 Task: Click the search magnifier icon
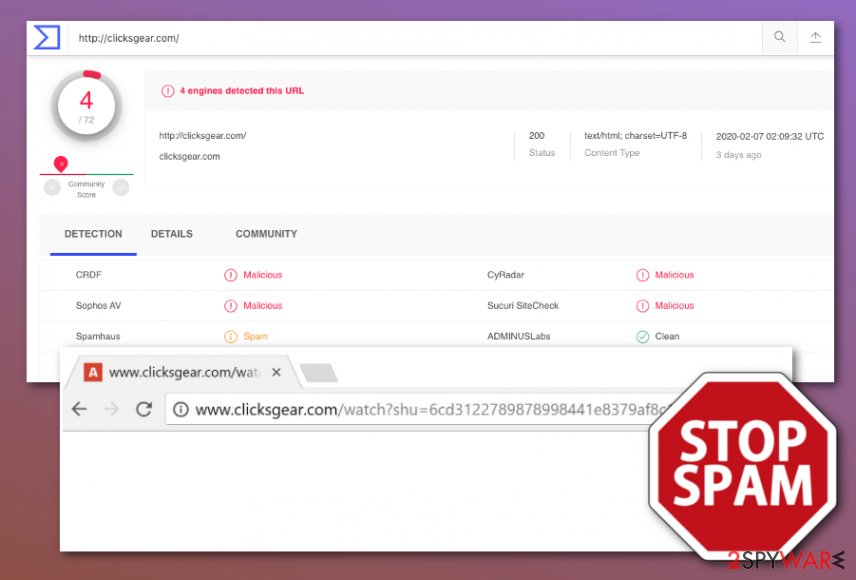click(x=780, y=37)
